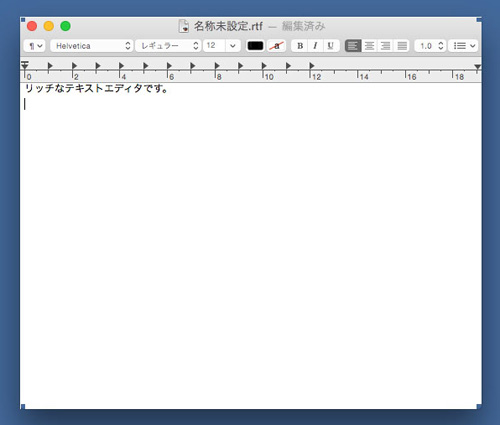500x425 pixels.
Task: Open the paragraph styles menu
Action: click(34, 46)
